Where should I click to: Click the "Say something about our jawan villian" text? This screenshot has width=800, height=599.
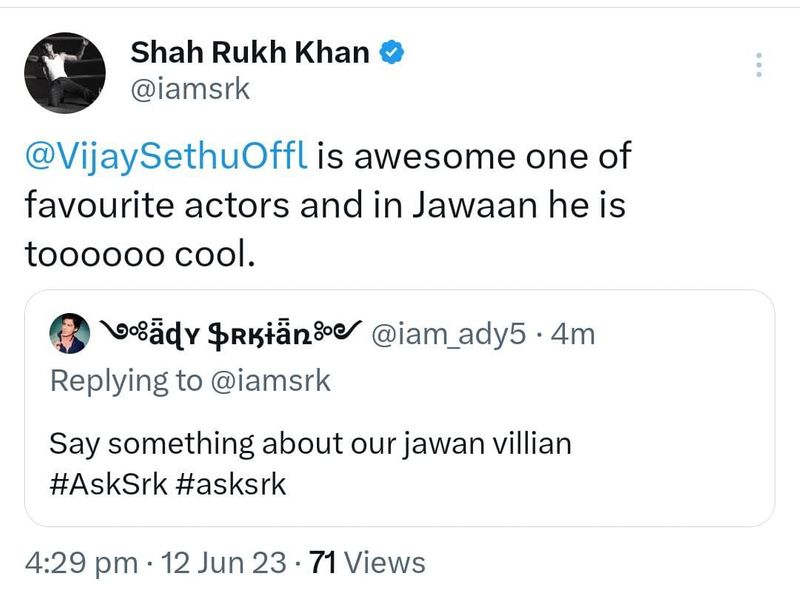310,443
